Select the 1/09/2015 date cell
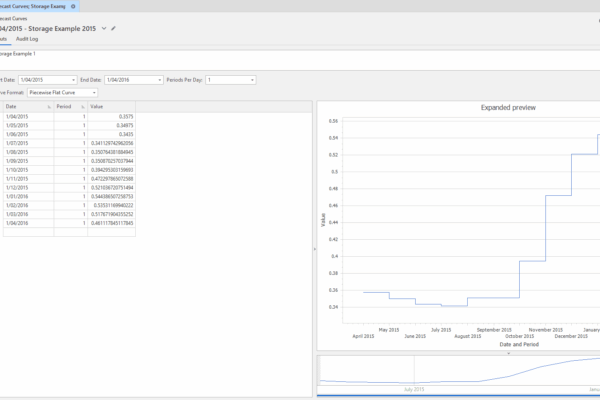 [x=29, y=161]
